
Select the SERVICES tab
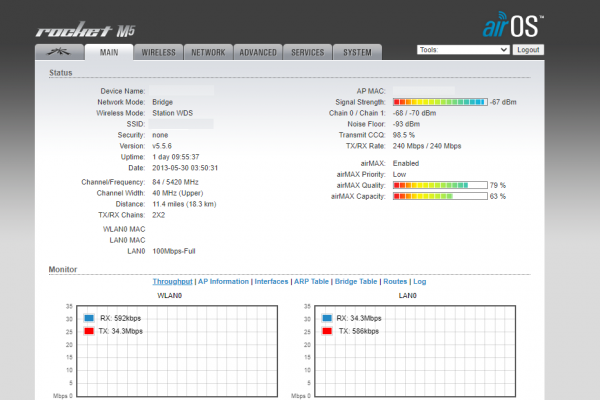307,51
